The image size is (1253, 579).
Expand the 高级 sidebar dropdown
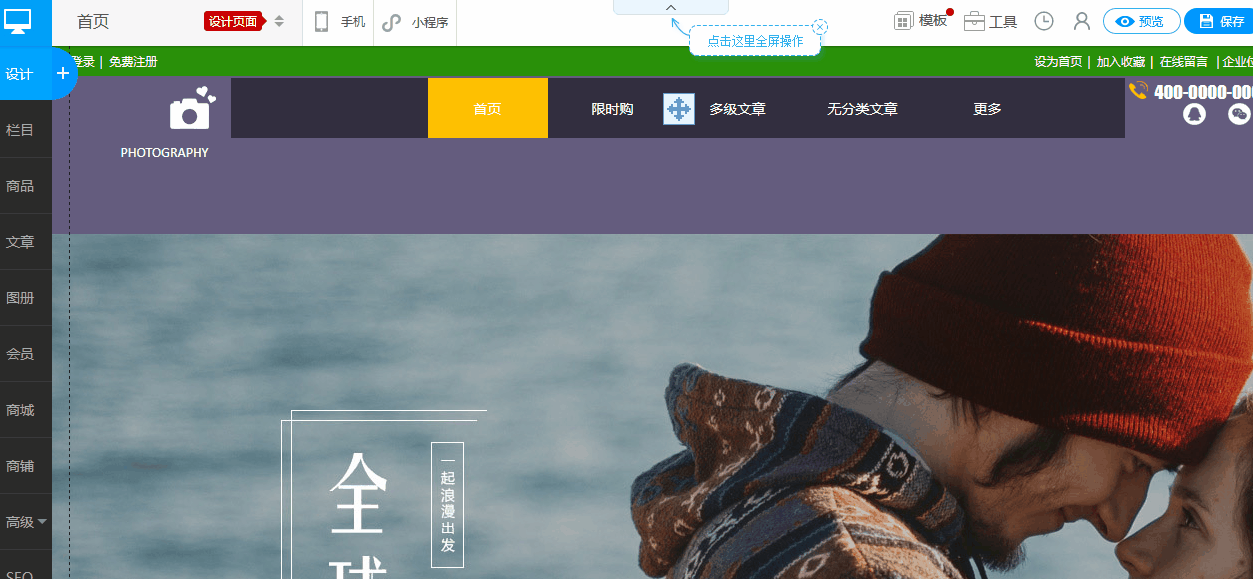tap(26, 522)
